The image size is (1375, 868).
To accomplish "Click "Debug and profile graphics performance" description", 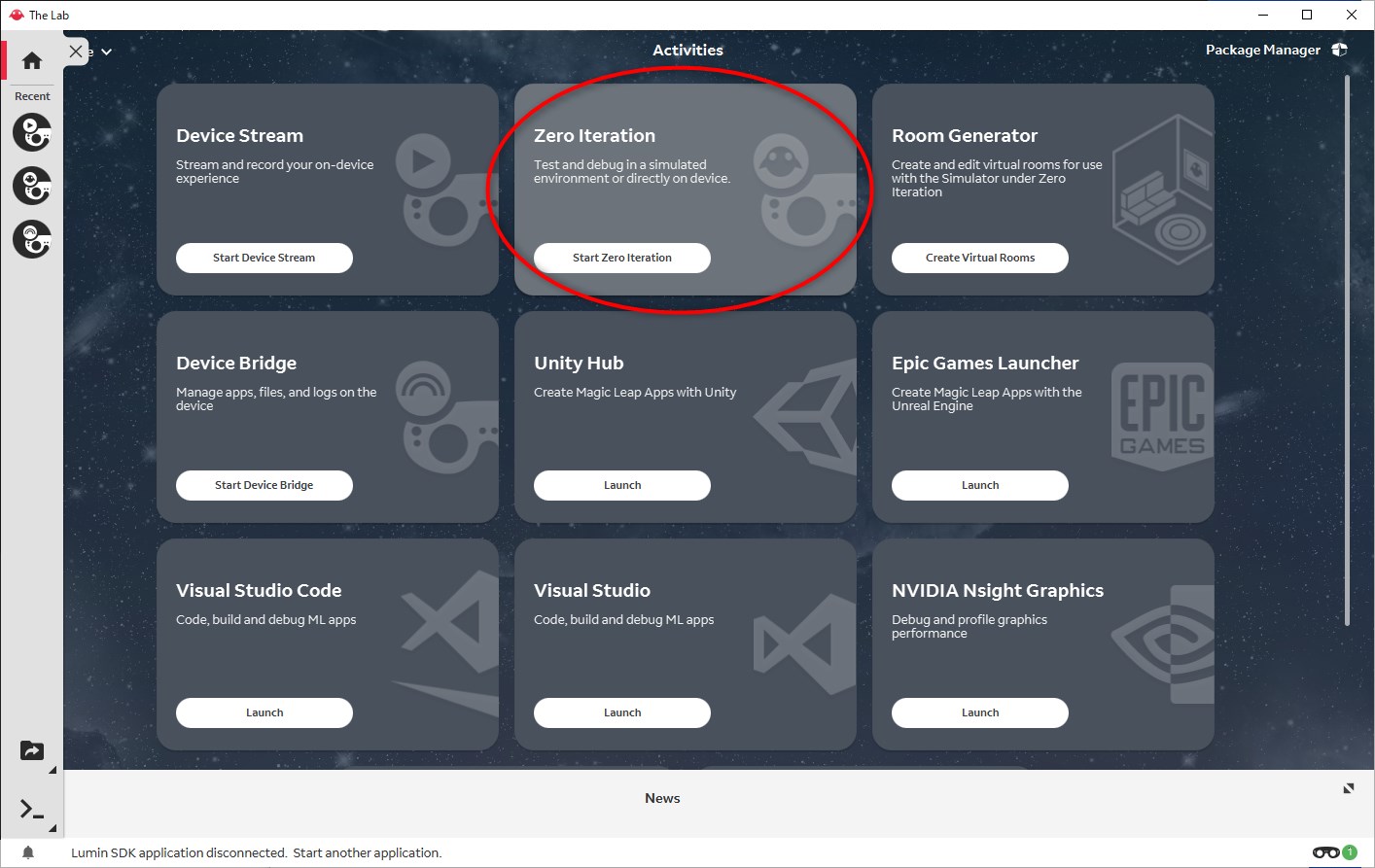I will point(970,626).
